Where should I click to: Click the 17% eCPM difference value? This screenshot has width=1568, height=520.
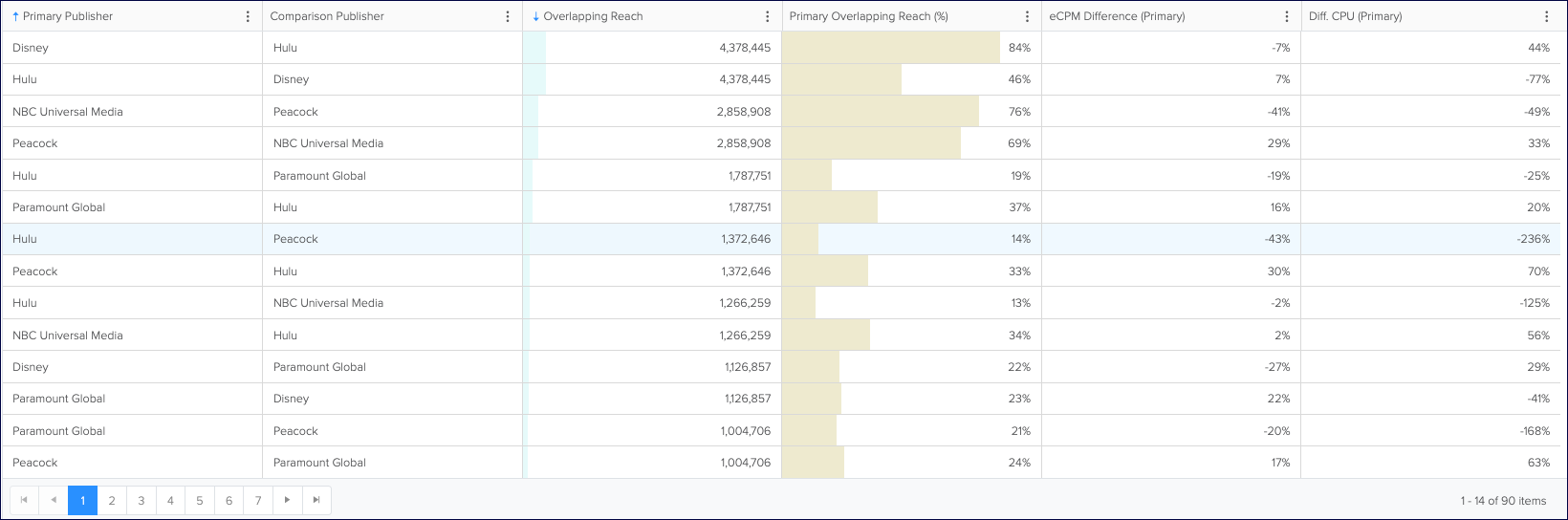pos(1280,463)
